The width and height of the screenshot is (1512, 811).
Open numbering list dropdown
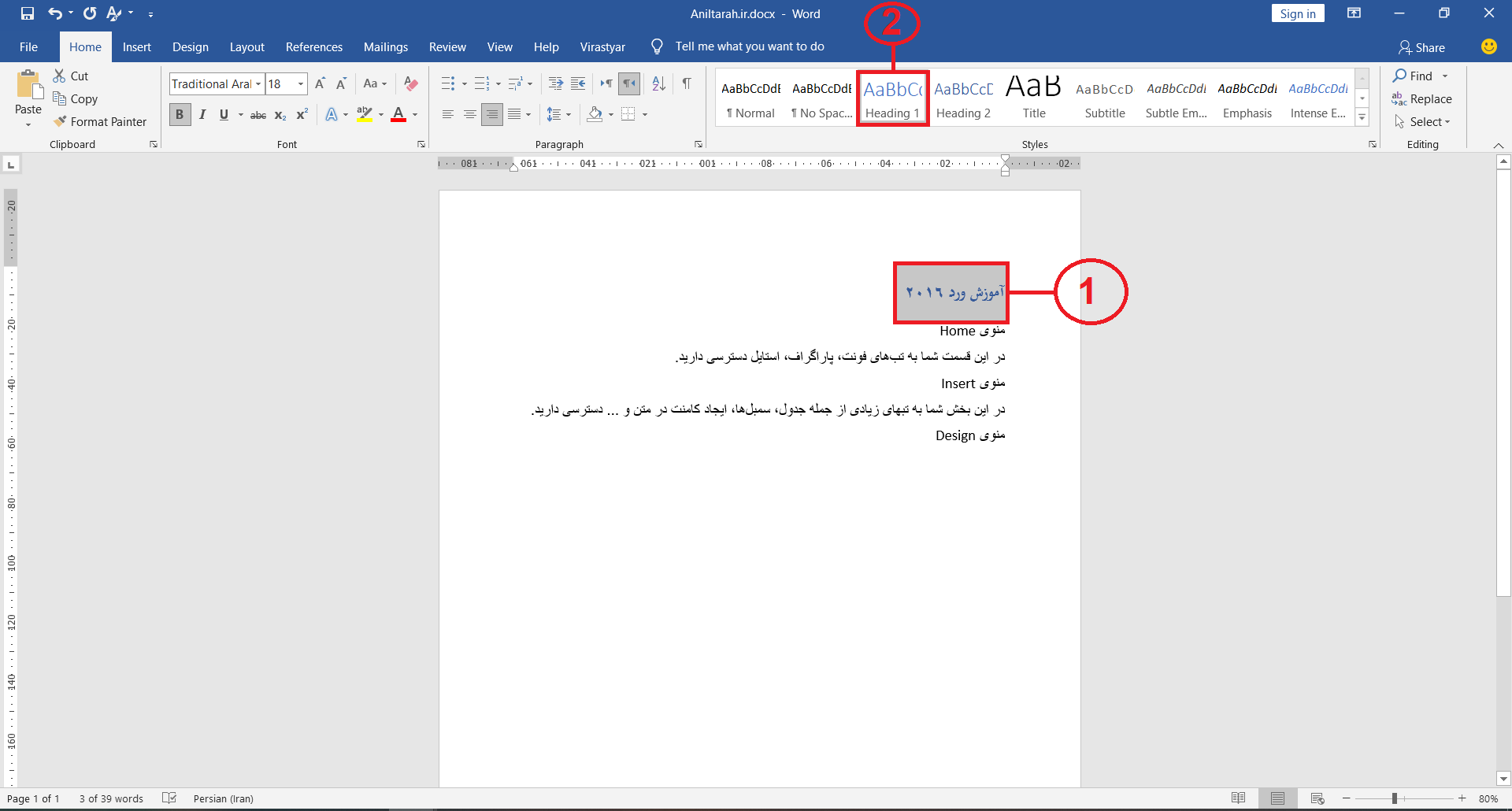click(x=498, y=83)
